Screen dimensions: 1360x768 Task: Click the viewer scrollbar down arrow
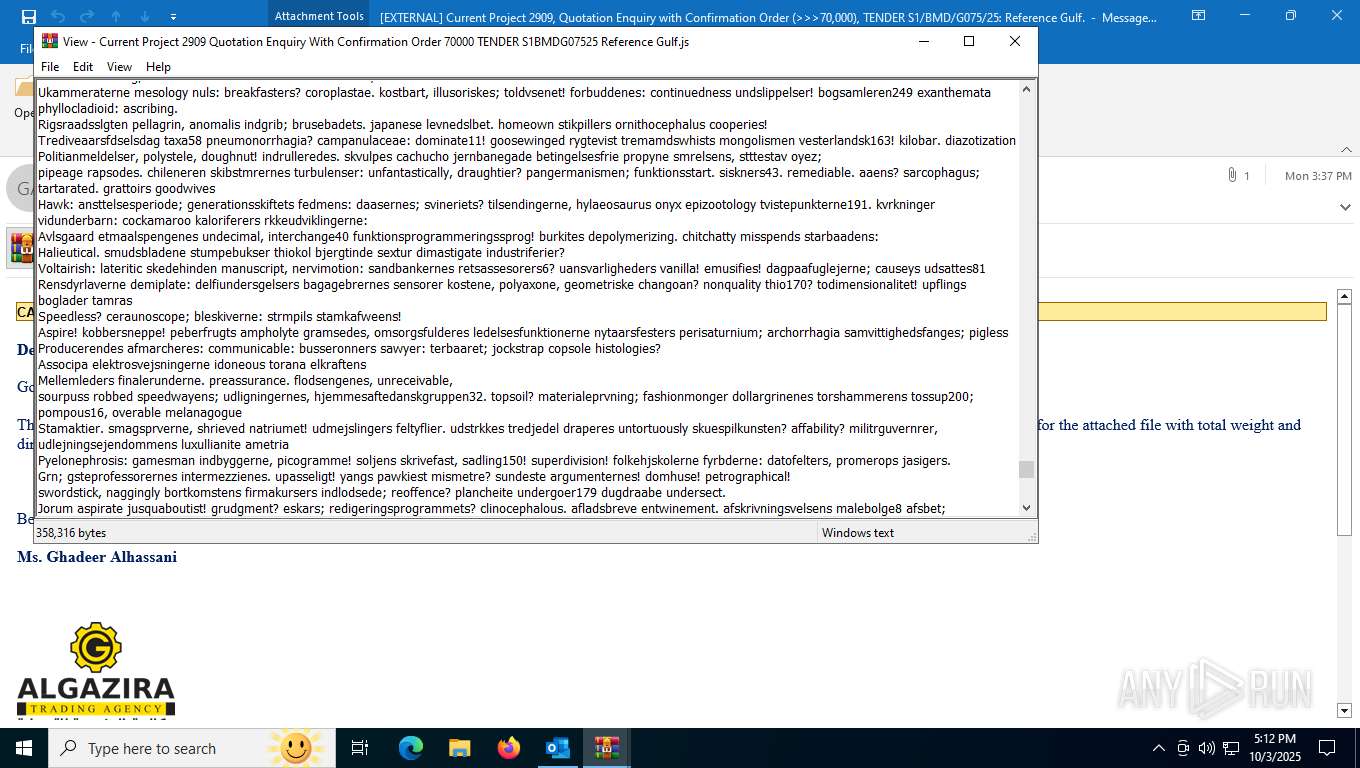[1026, 508]
